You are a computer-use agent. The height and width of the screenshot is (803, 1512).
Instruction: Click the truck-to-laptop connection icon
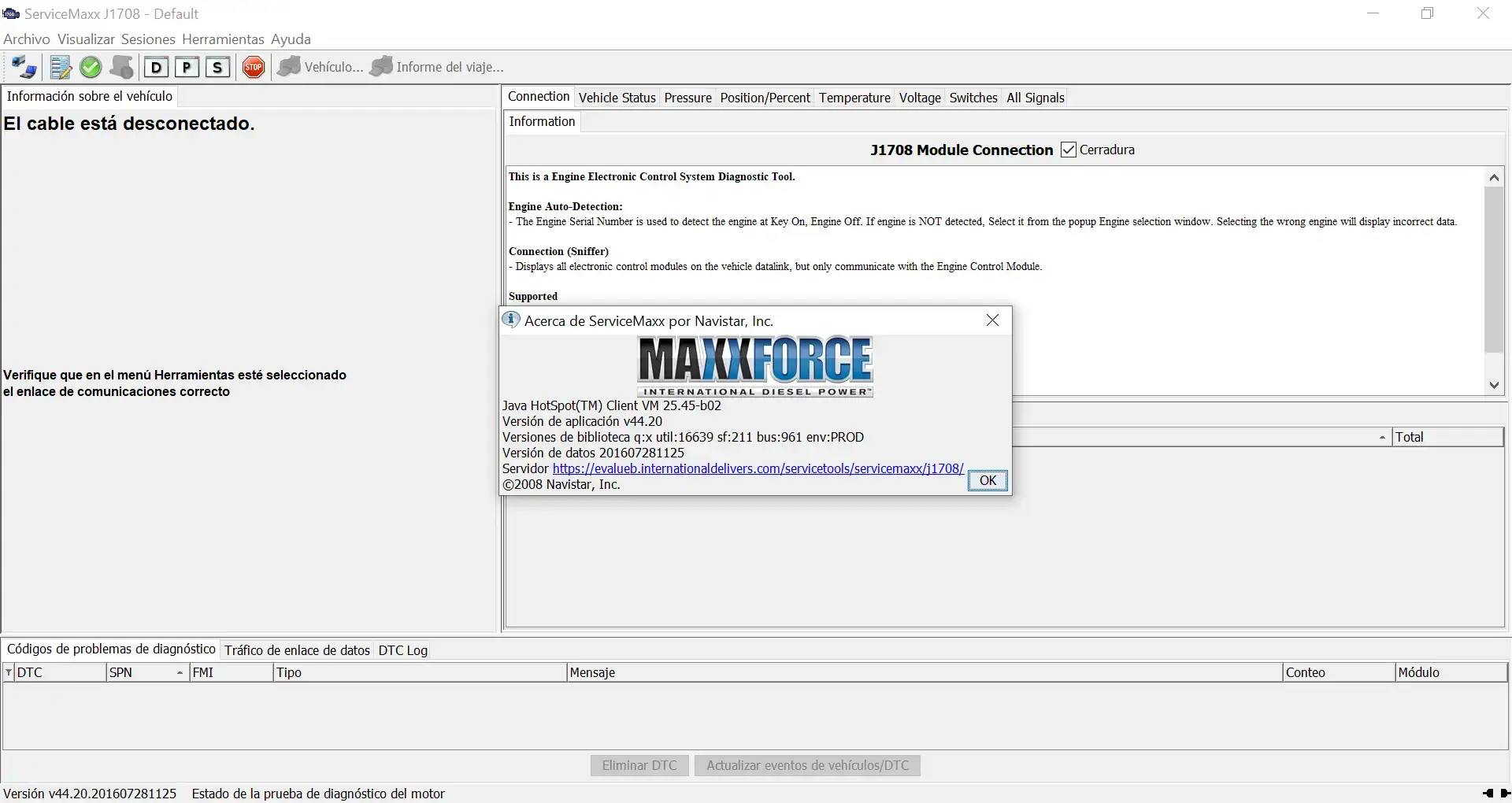[x=24, y=68]
